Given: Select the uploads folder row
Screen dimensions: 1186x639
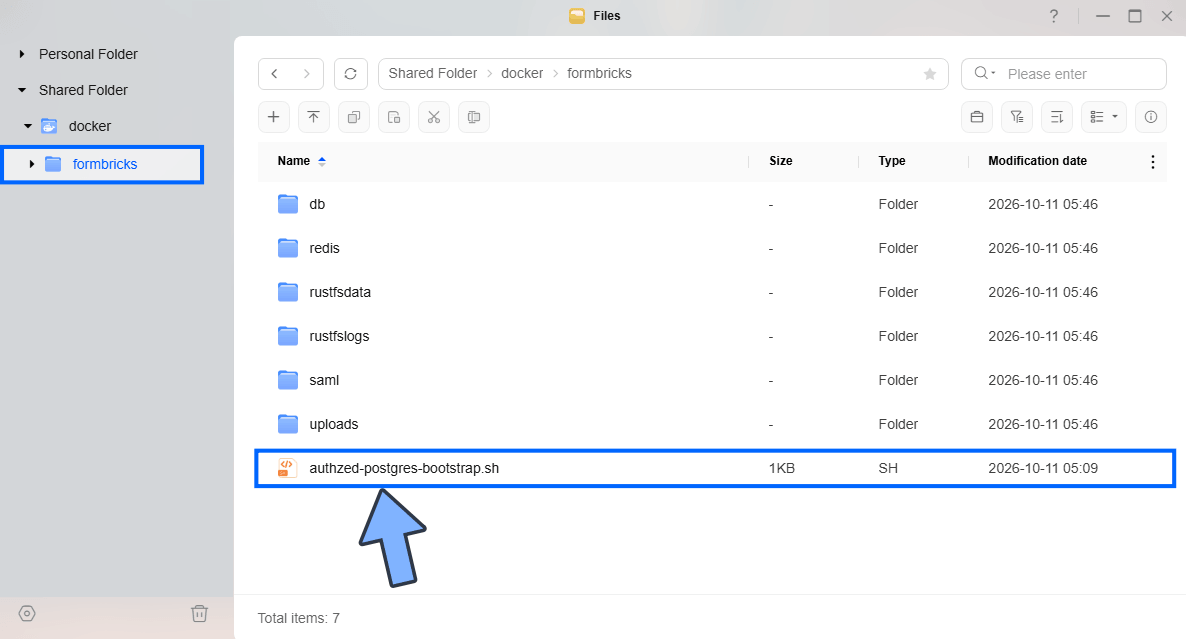Looking at the screenshot, I should tap(712, 424).
